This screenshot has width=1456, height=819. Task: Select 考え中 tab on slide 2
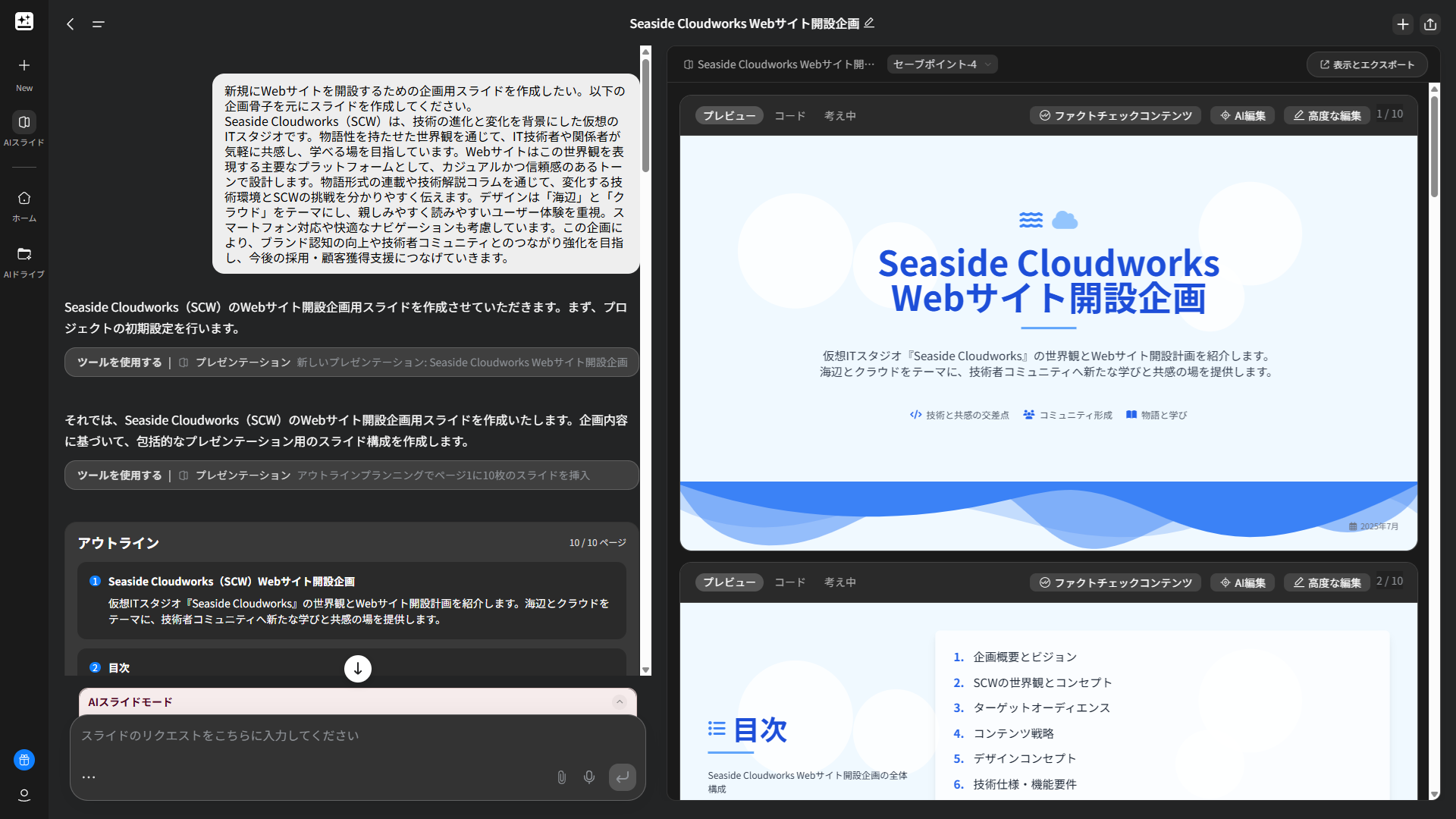pos(839,582)
